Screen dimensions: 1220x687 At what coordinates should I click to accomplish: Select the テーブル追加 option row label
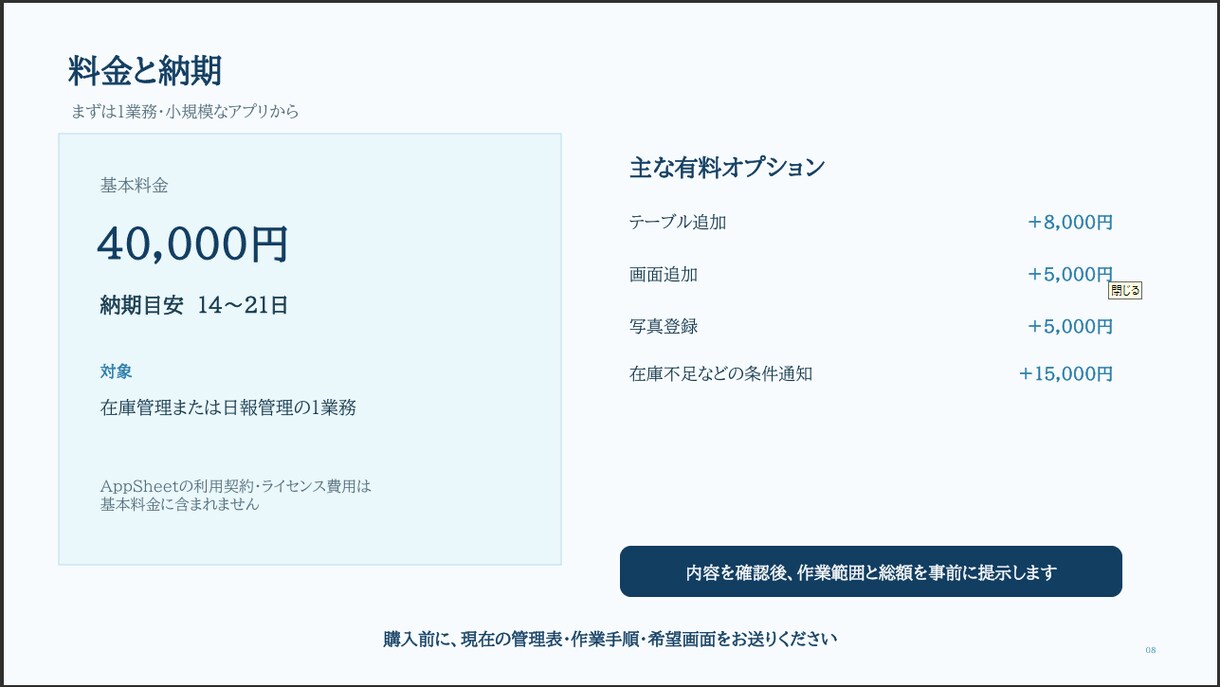click(678, 222)
